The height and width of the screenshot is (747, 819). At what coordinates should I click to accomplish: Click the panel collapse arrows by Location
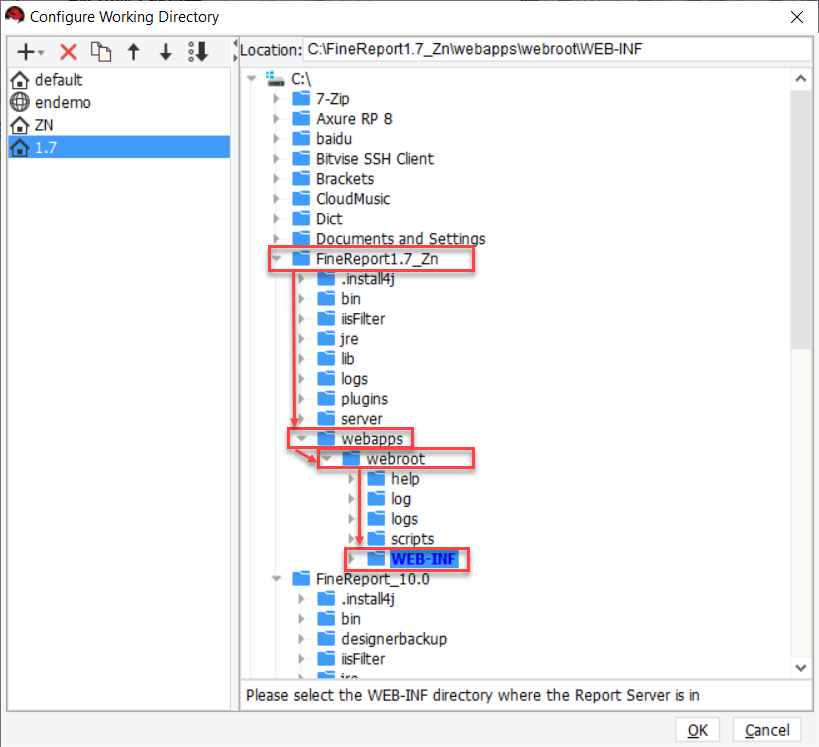click(x=235, y=50)
